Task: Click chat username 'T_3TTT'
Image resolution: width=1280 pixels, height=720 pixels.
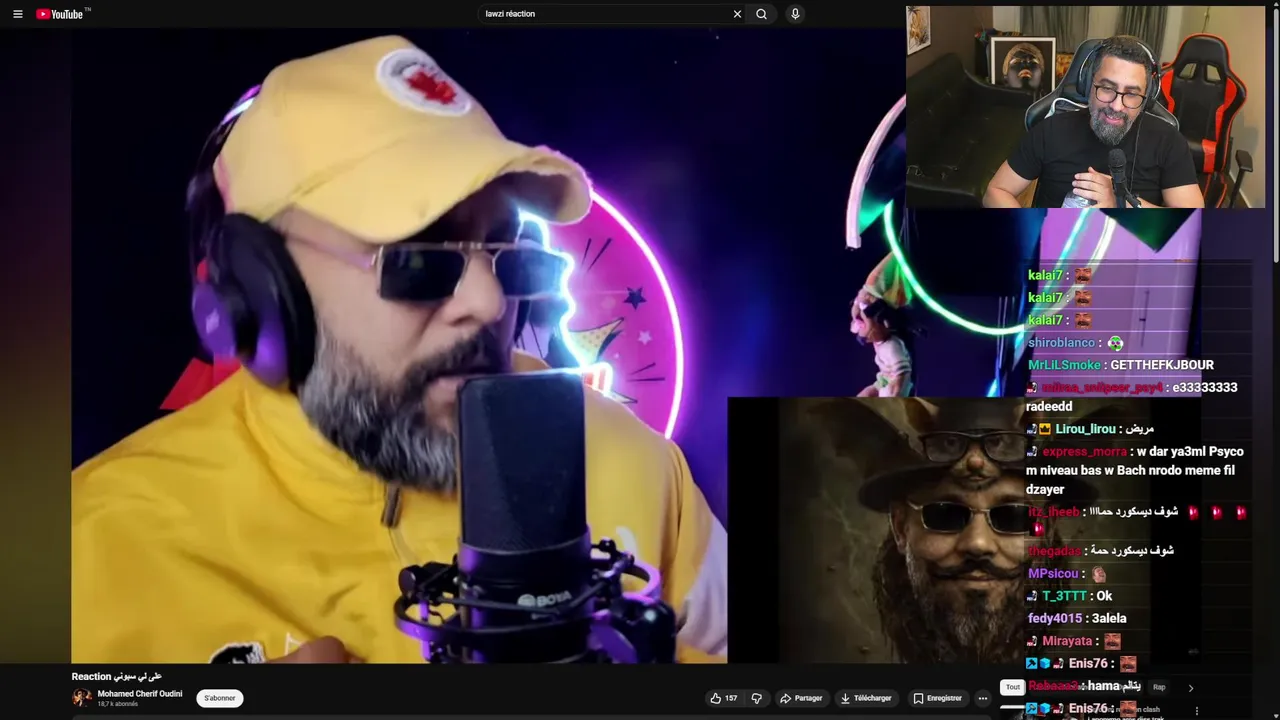Action: (1062, 596)
